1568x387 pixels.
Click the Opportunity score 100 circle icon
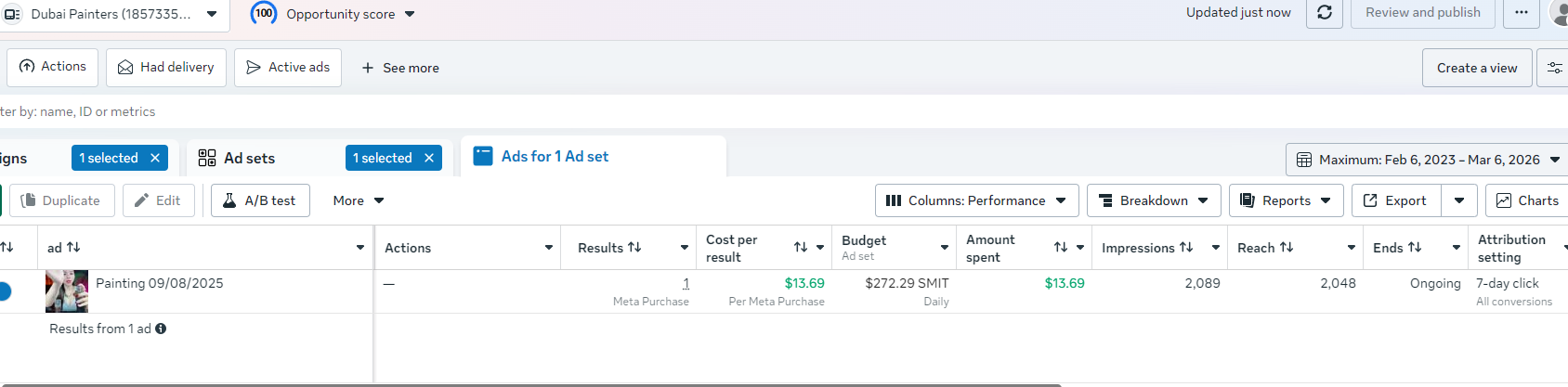[264, 14]
